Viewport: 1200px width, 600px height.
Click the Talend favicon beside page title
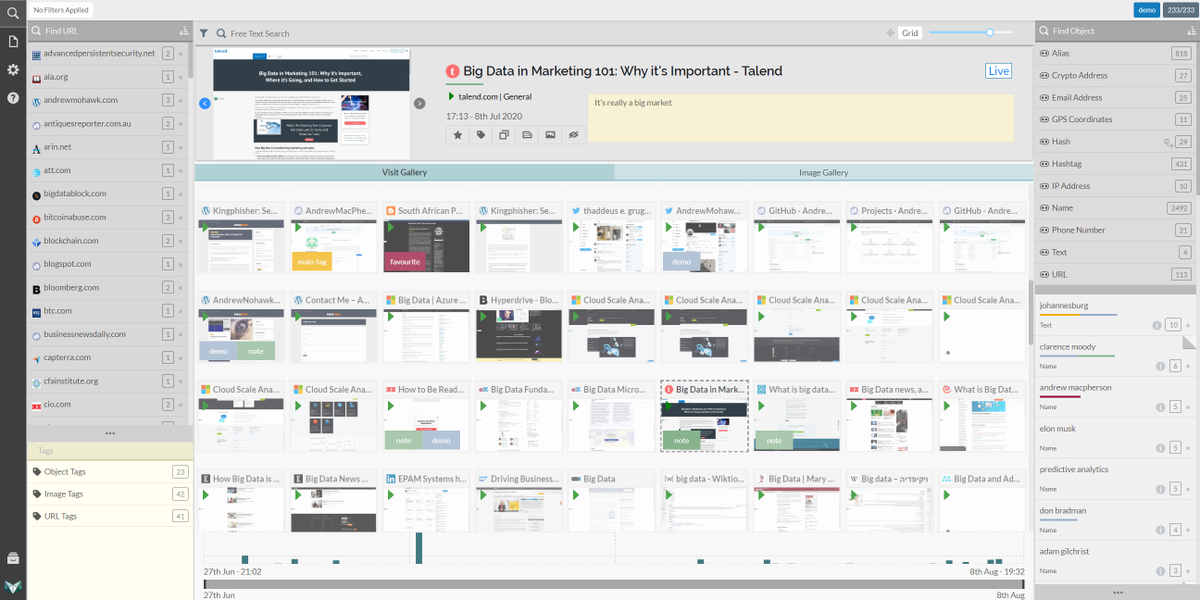point(452,71)
